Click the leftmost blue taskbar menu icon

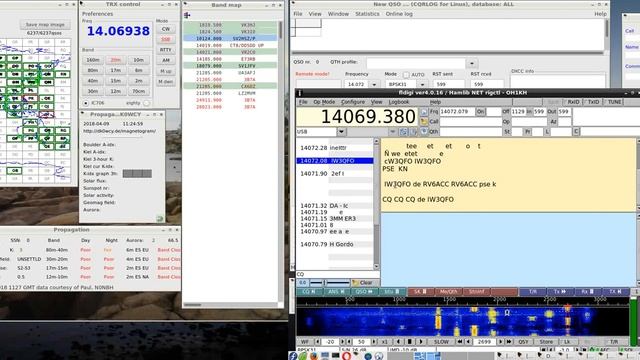pos(293,356)
